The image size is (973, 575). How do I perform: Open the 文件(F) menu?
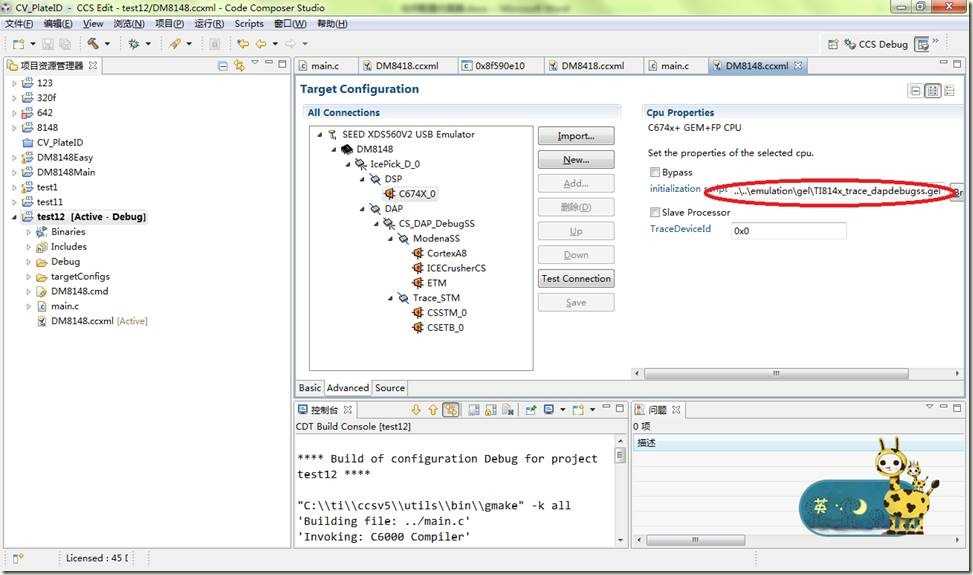pyautogui.click(x=19, y=24)
